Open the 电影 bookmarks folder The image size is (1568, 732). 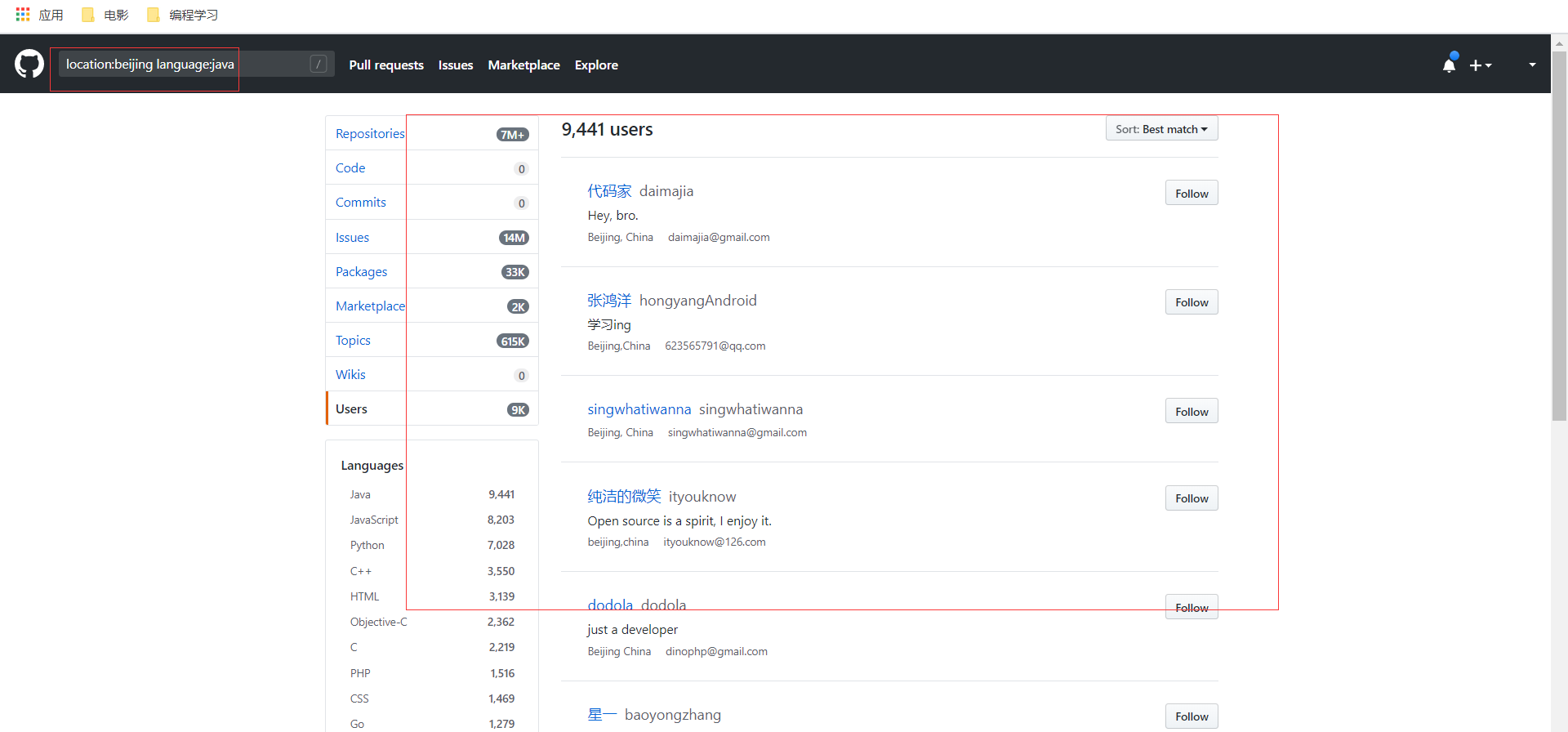point(105,15)
